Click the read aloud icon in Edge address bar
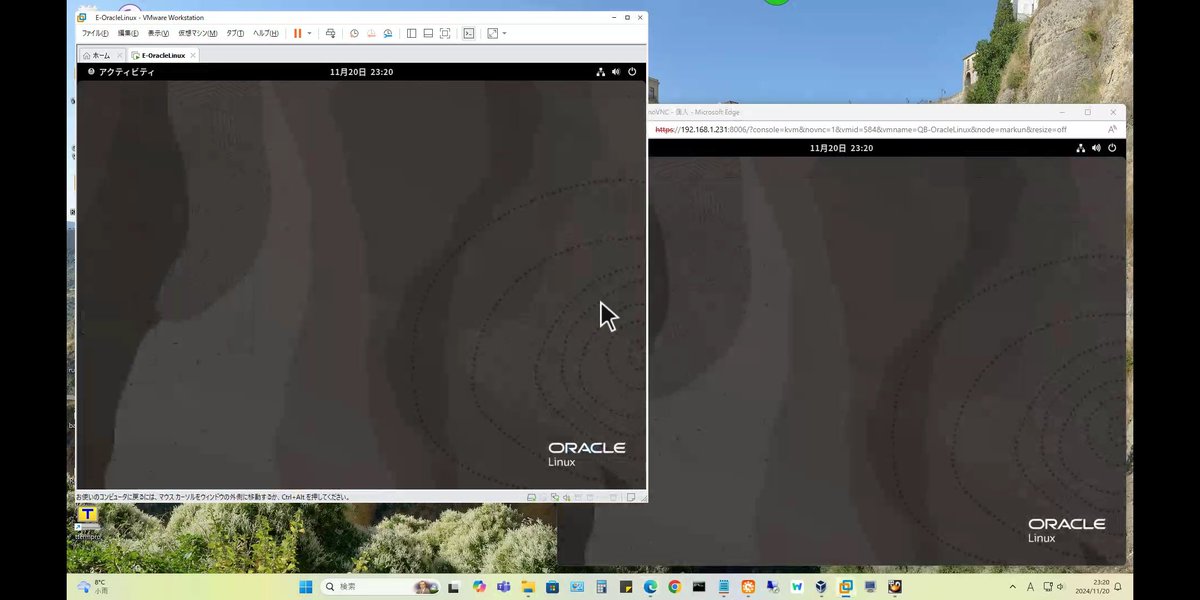The image size is (1200, 600). click(x=1113, y=129)
